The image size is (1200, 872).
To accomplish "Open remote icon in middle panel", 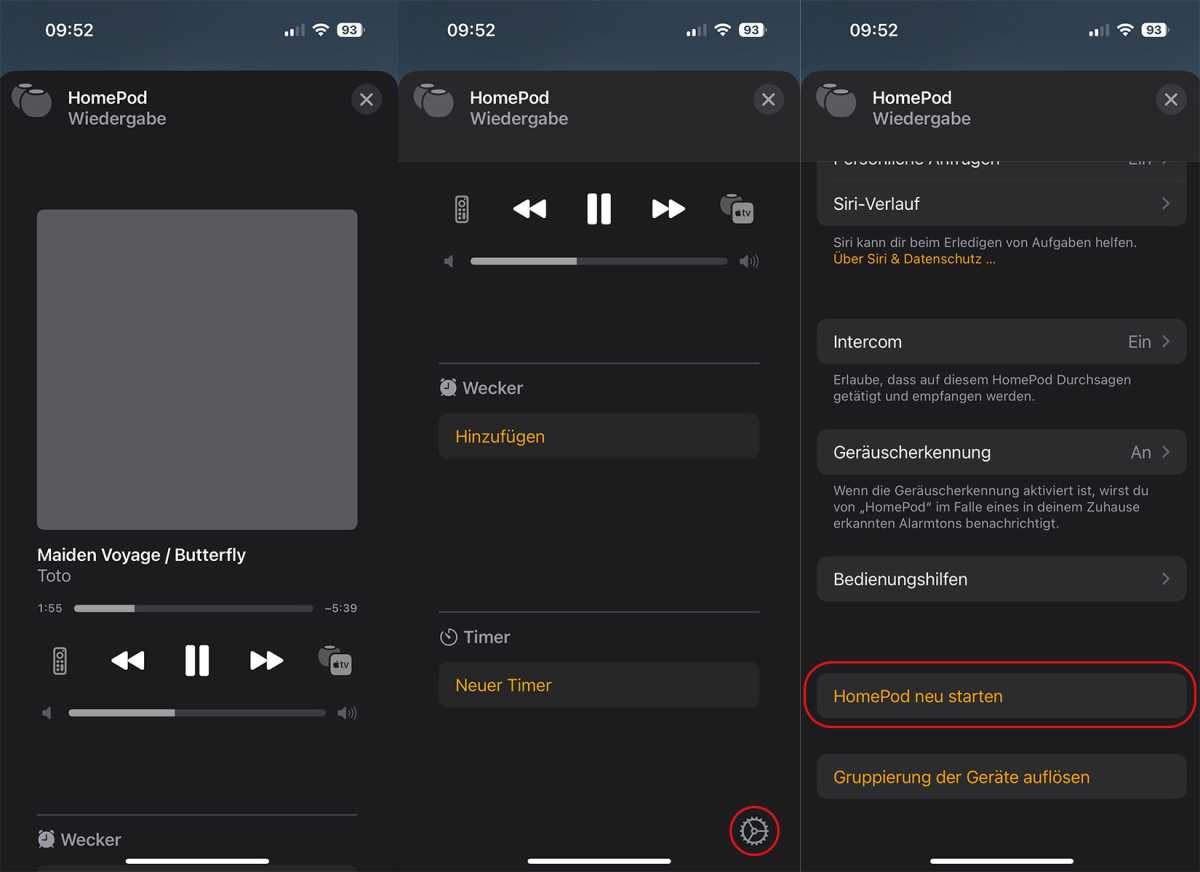I will (462, 208).
